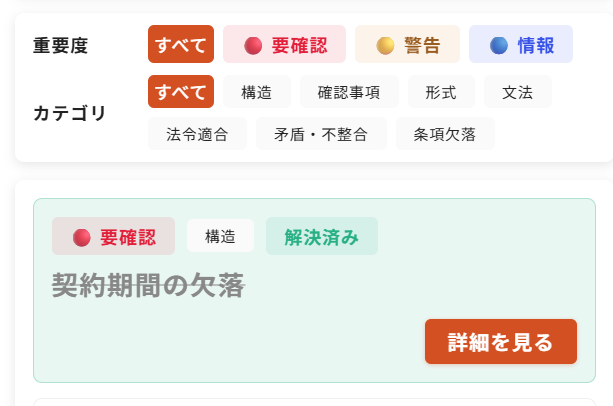Click the 重要度 row label
613x406 pixels.
(x=61, y=46)
